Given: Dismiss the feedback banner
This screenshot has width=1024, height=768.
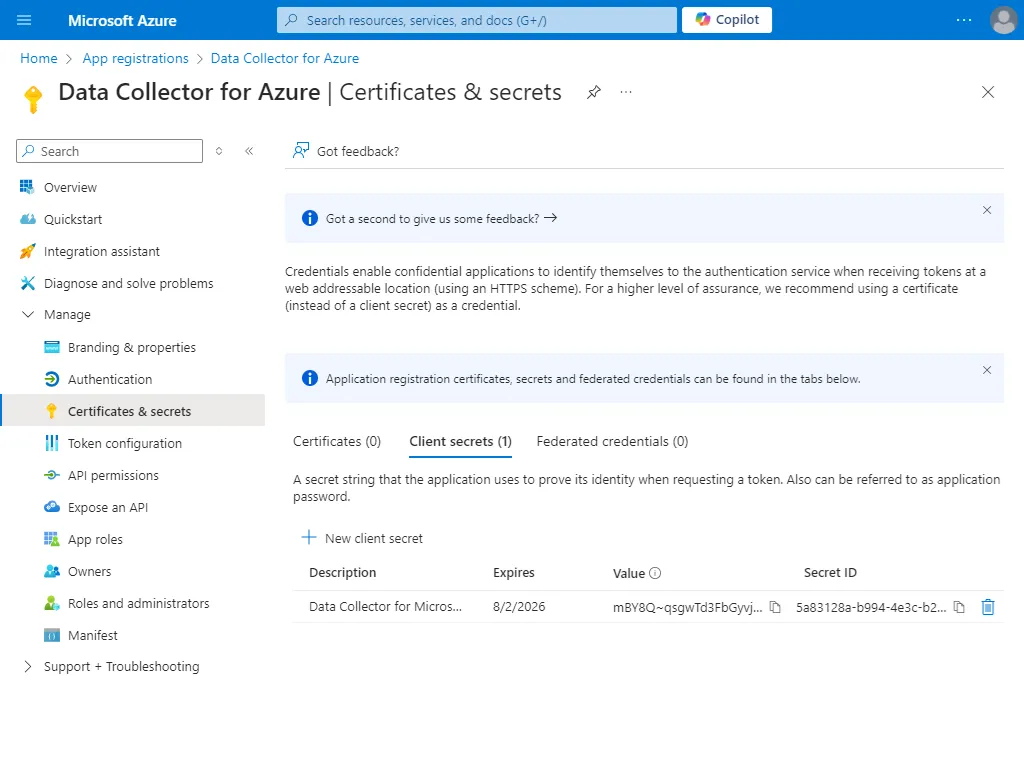Looking at the screenshot, I should (x=987, y=210).
